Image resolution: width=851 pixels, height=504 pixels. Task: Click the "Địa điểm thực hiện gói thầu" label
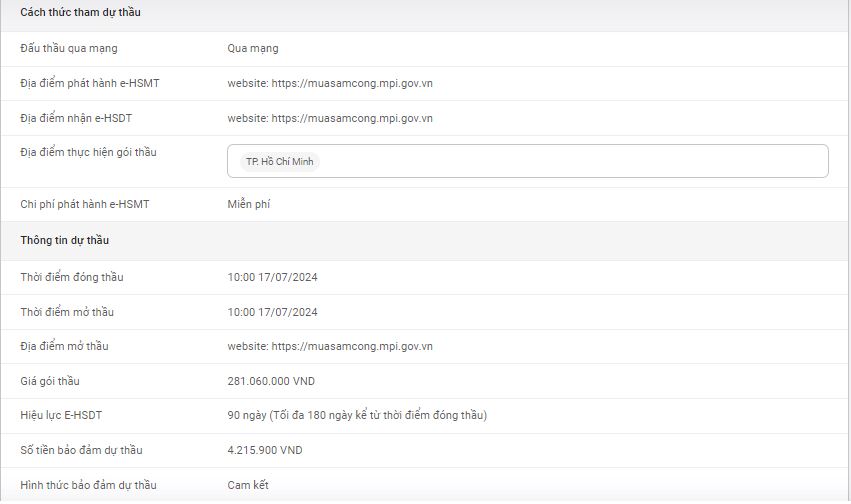pos(88,152)
